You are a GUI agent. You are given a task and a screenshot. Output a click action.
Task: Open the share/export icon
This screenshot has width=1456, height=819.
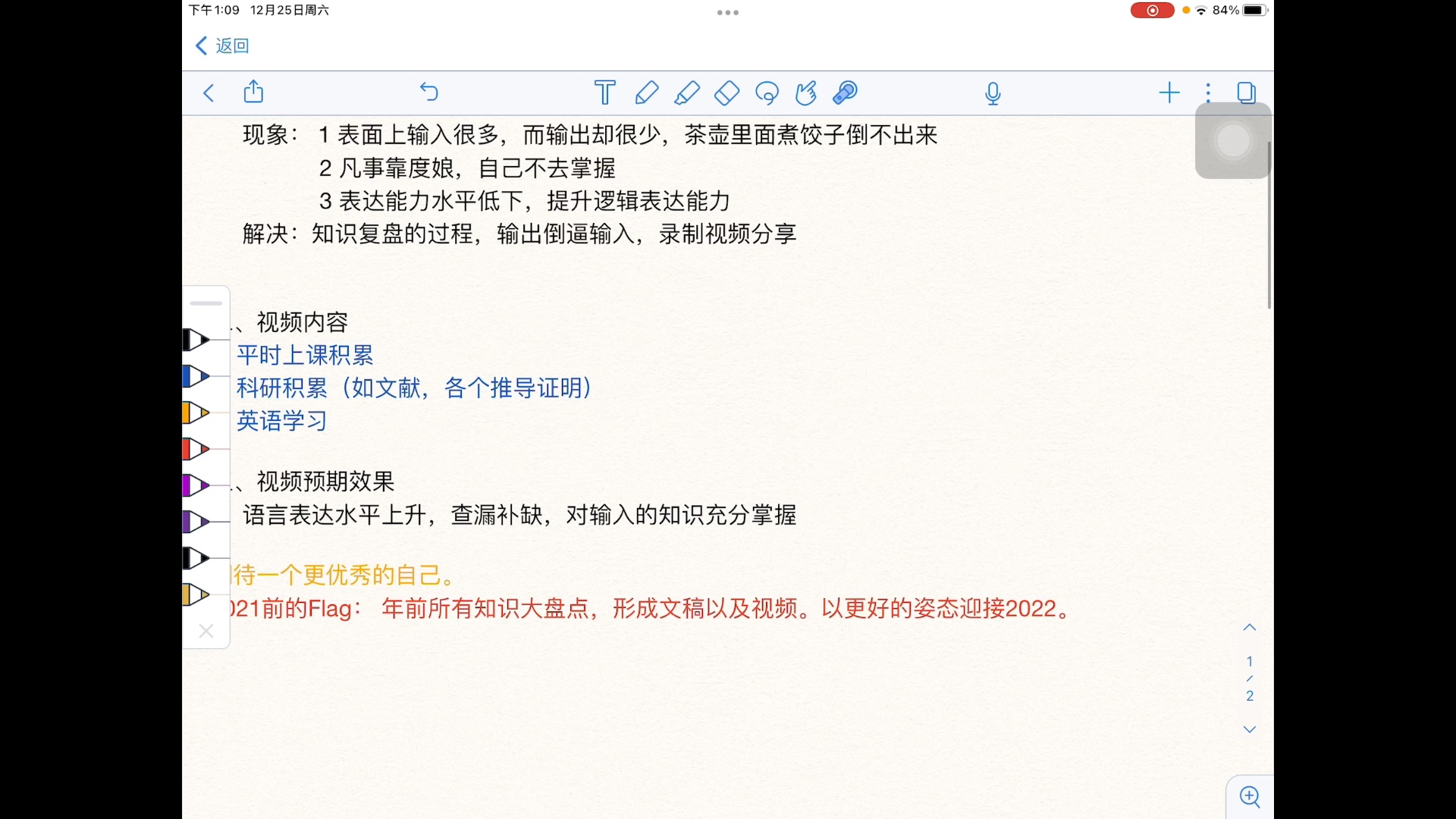[254, 92]
